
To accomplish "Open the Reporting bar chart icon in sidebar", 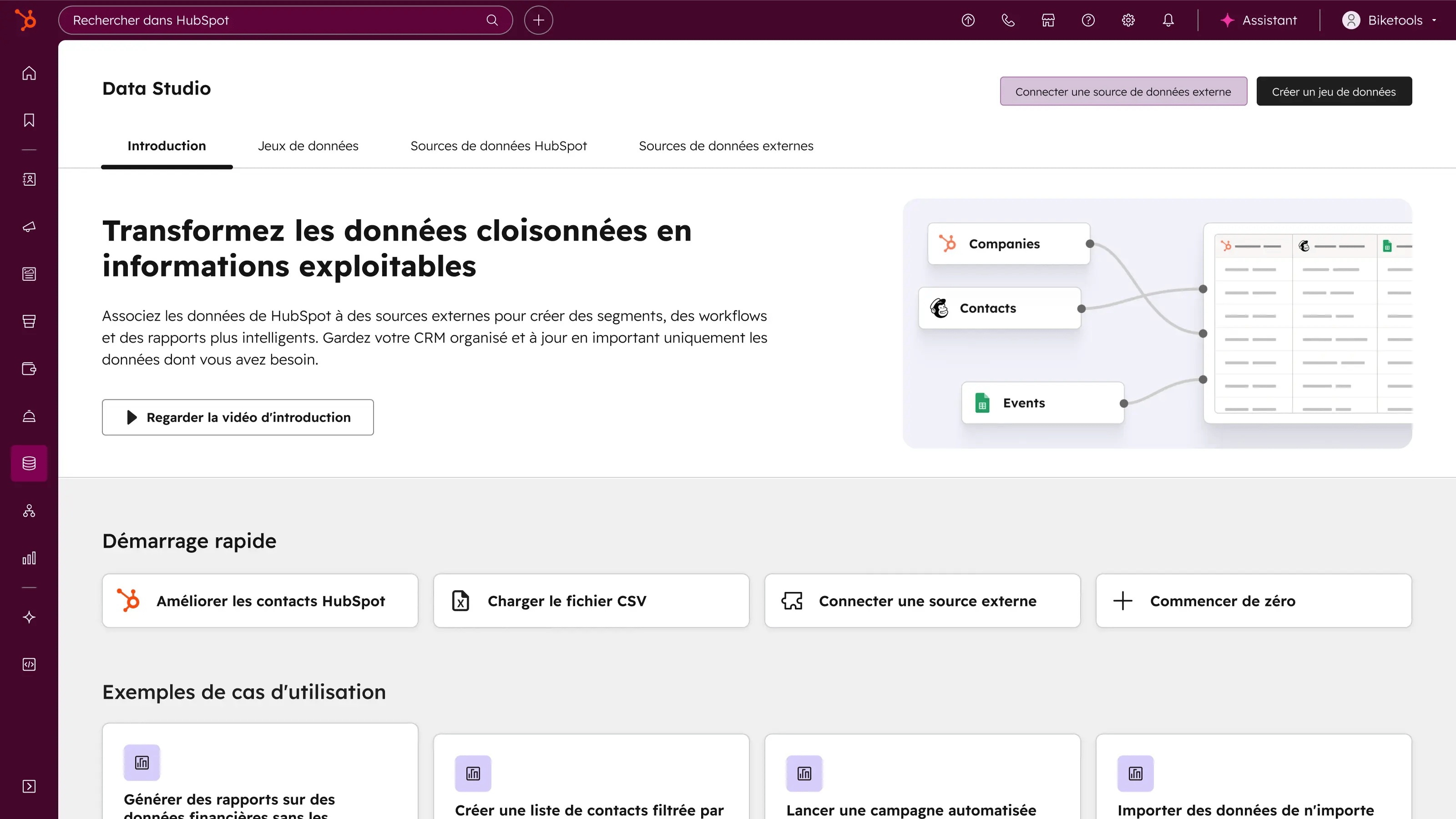I will click(28, 558).
